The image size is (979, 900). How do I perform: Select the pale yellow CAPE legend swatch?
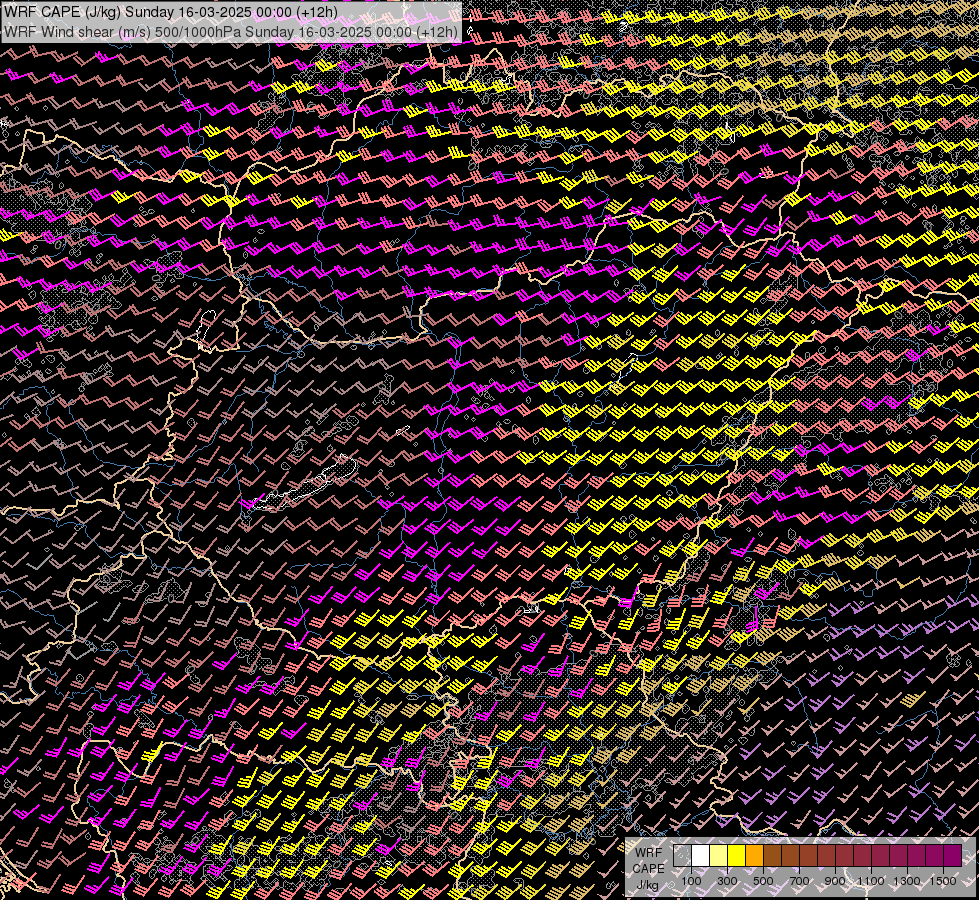719,855
